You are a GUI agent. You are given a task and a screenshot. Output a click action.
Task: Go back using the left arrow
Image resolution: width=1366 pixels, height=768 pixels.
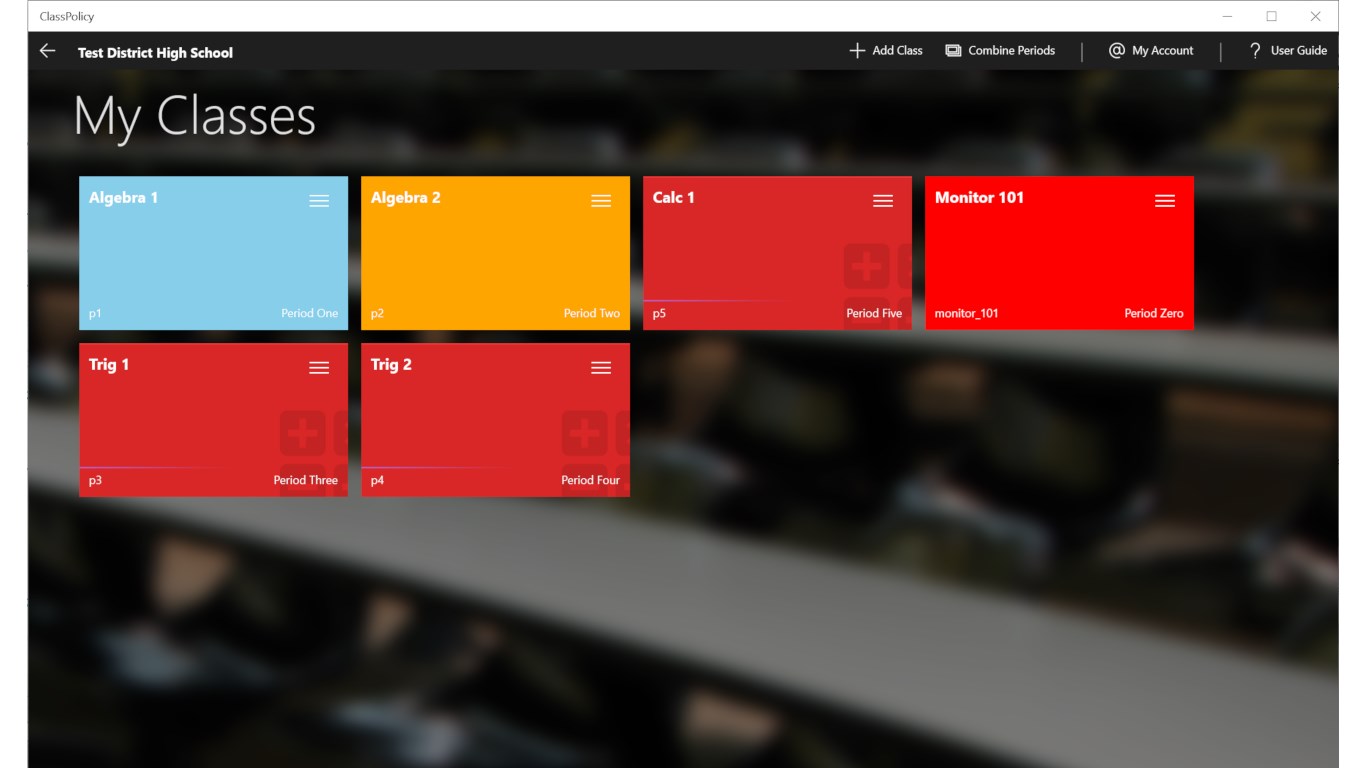click(48, 51)
